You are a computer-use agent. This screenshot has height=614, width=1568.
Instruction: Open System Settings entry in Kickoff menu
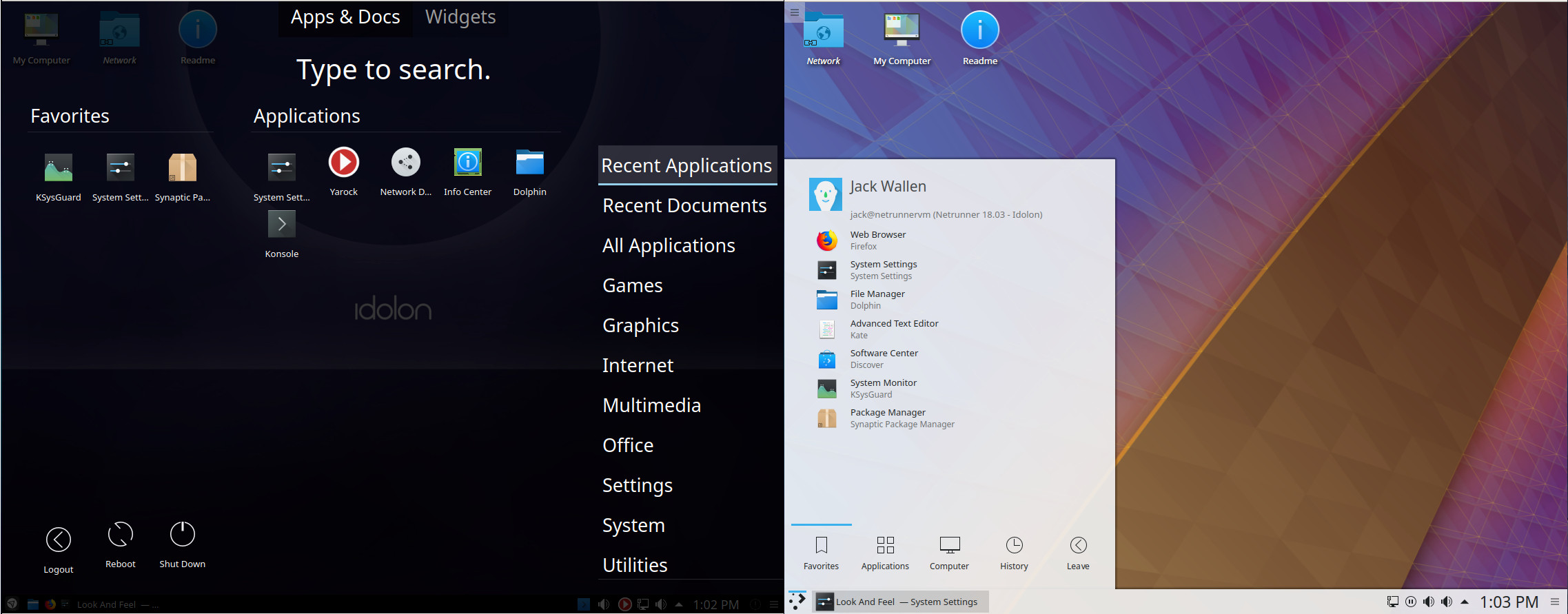point(950,270)
